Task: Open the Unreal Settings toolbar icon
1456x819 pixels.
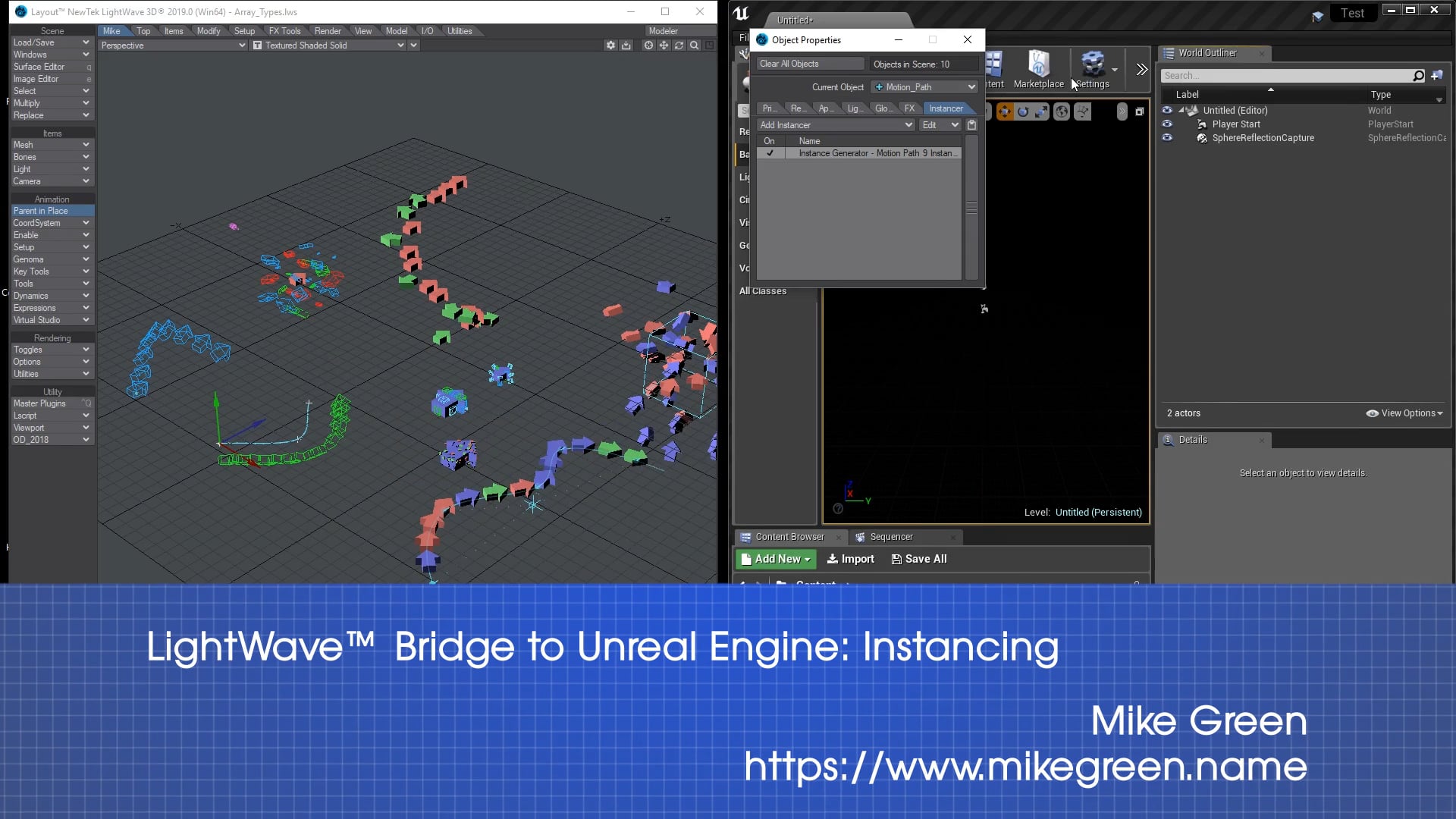Action: coord(1092,70)
